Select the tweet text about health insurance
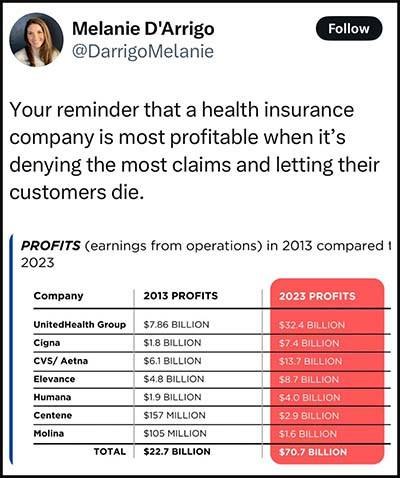Viewport: 400px width, 478px height. [x=195, y=151]
